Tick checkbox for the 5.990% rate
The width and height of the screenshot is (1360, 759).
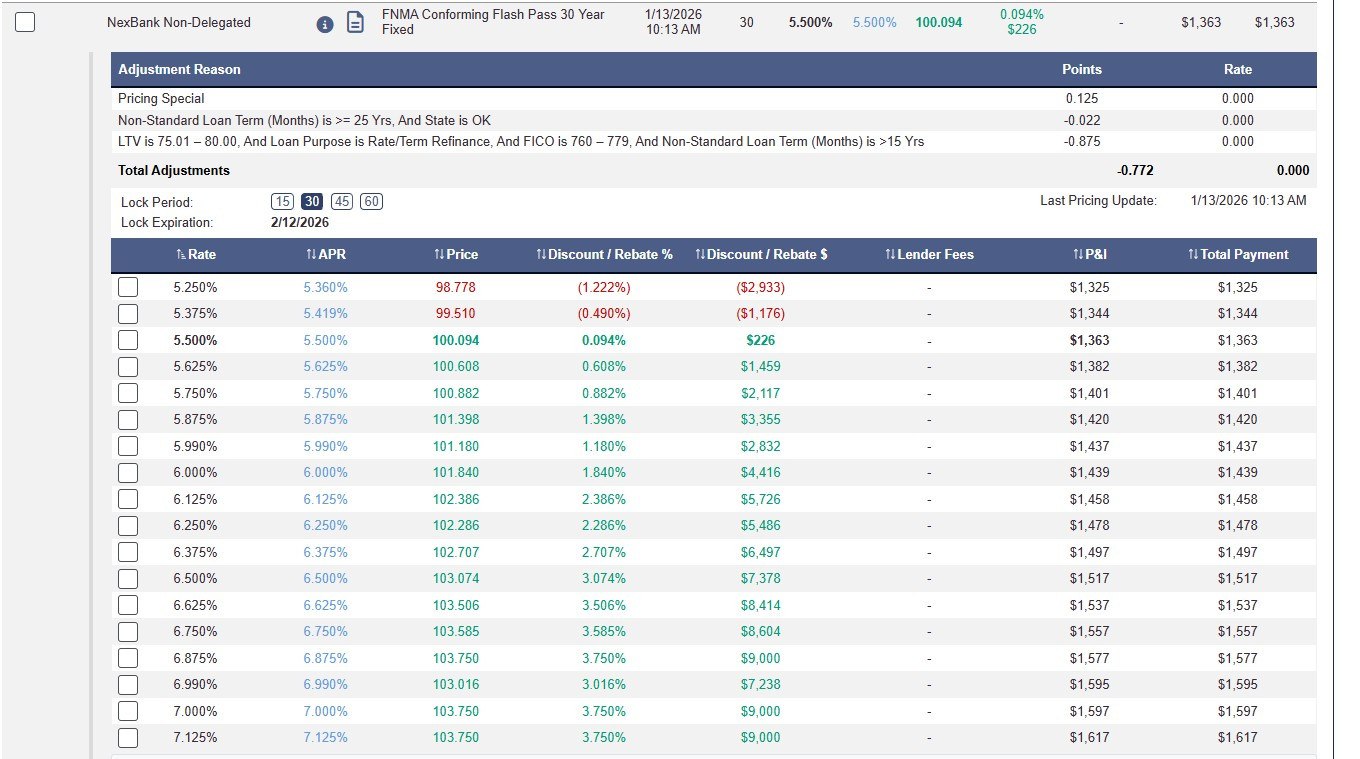[x=128, y=446]
